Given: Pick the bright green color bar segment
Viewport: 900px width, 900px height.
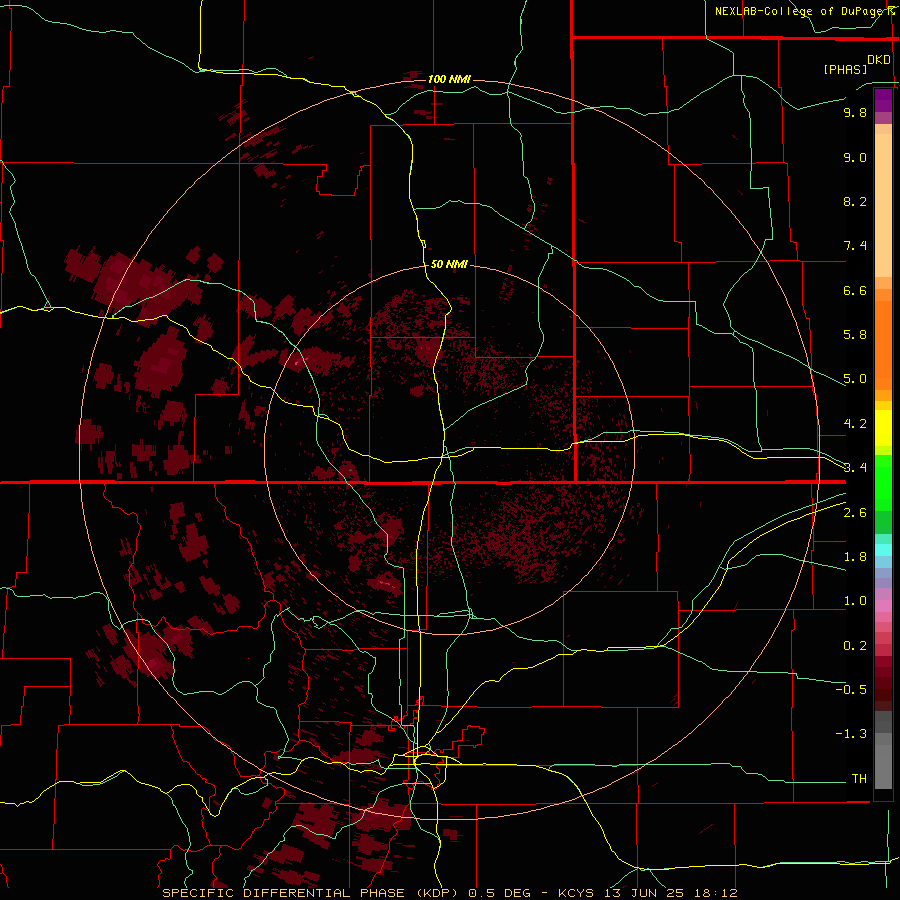Looking at the screenshot, I should tap(883, 483).
